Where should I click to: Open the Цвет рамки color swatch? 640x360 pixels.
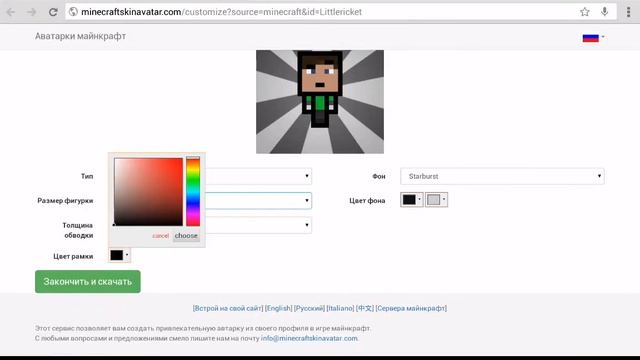(x=120, y=255)
